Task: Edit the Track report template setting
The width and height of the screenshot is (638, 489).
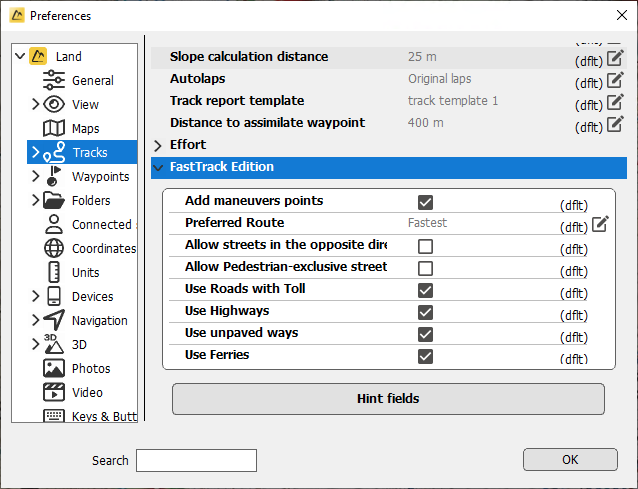Action: point(615,102)
